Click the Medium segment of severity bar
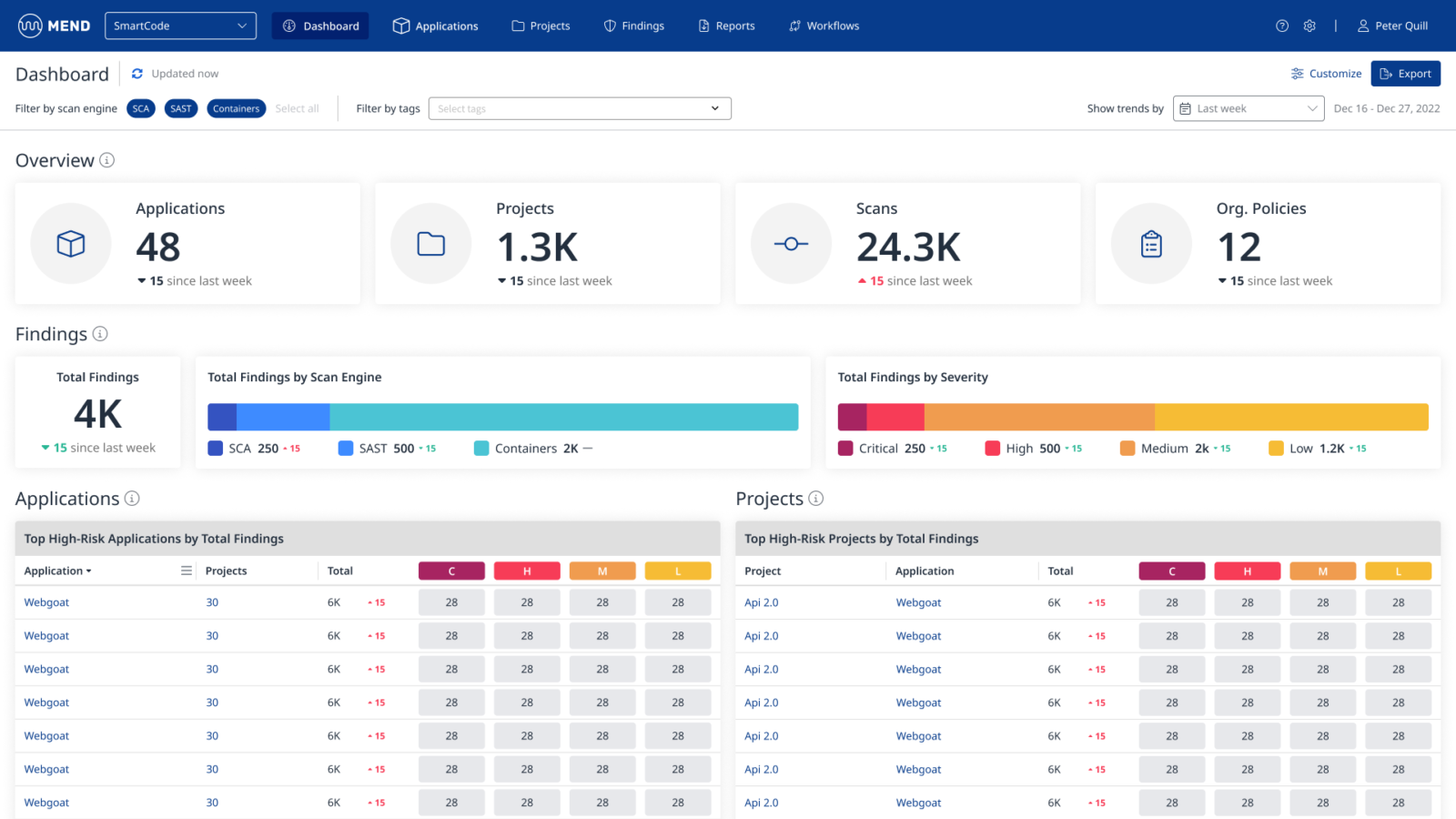Image resolution: width=1456 pixels, height=819 pixels. [x=1039, y=417]
